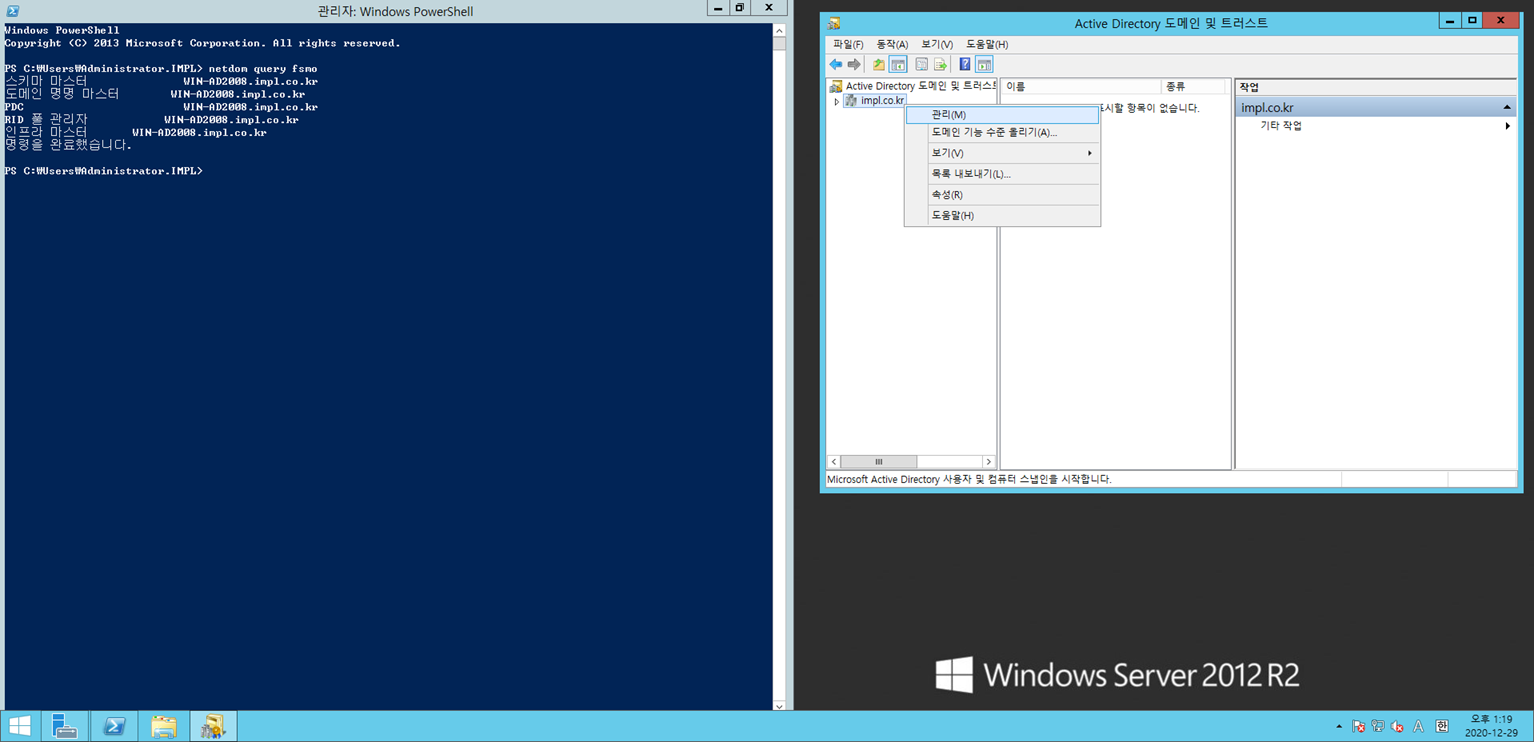Image resolution: width=1534 pixels, height=742 pixels.
Task: Open the 기타 작업 submenu arrow
Action: click(1507, 126)
